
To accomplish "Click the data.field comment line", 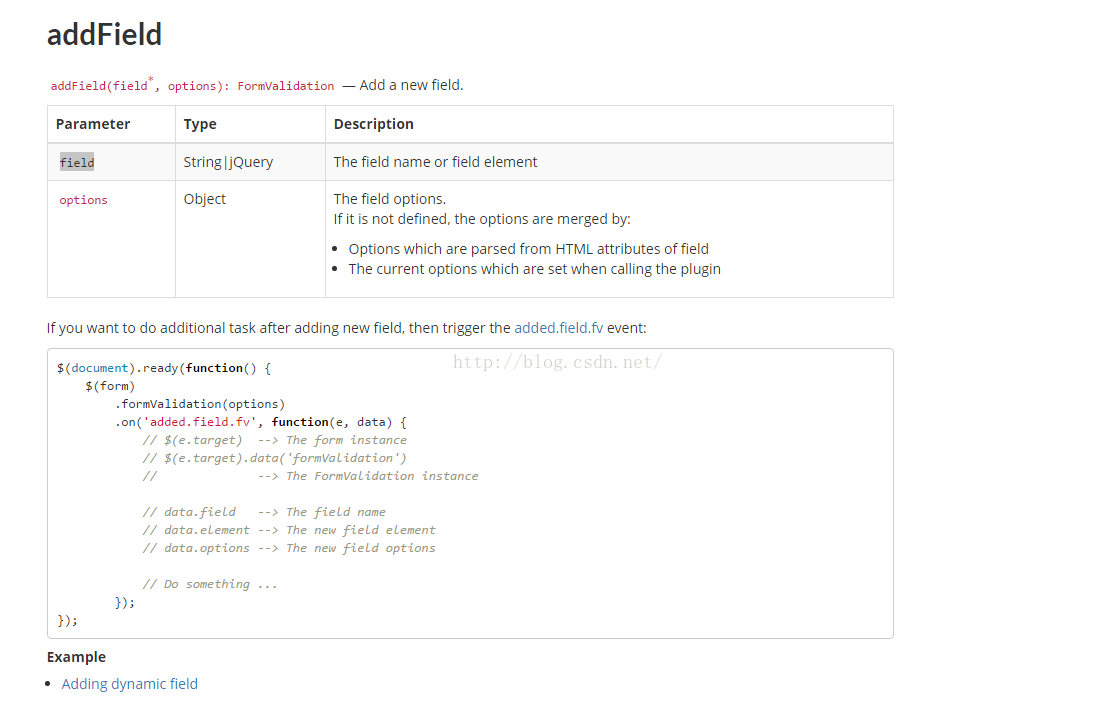I will coord(264,512).
